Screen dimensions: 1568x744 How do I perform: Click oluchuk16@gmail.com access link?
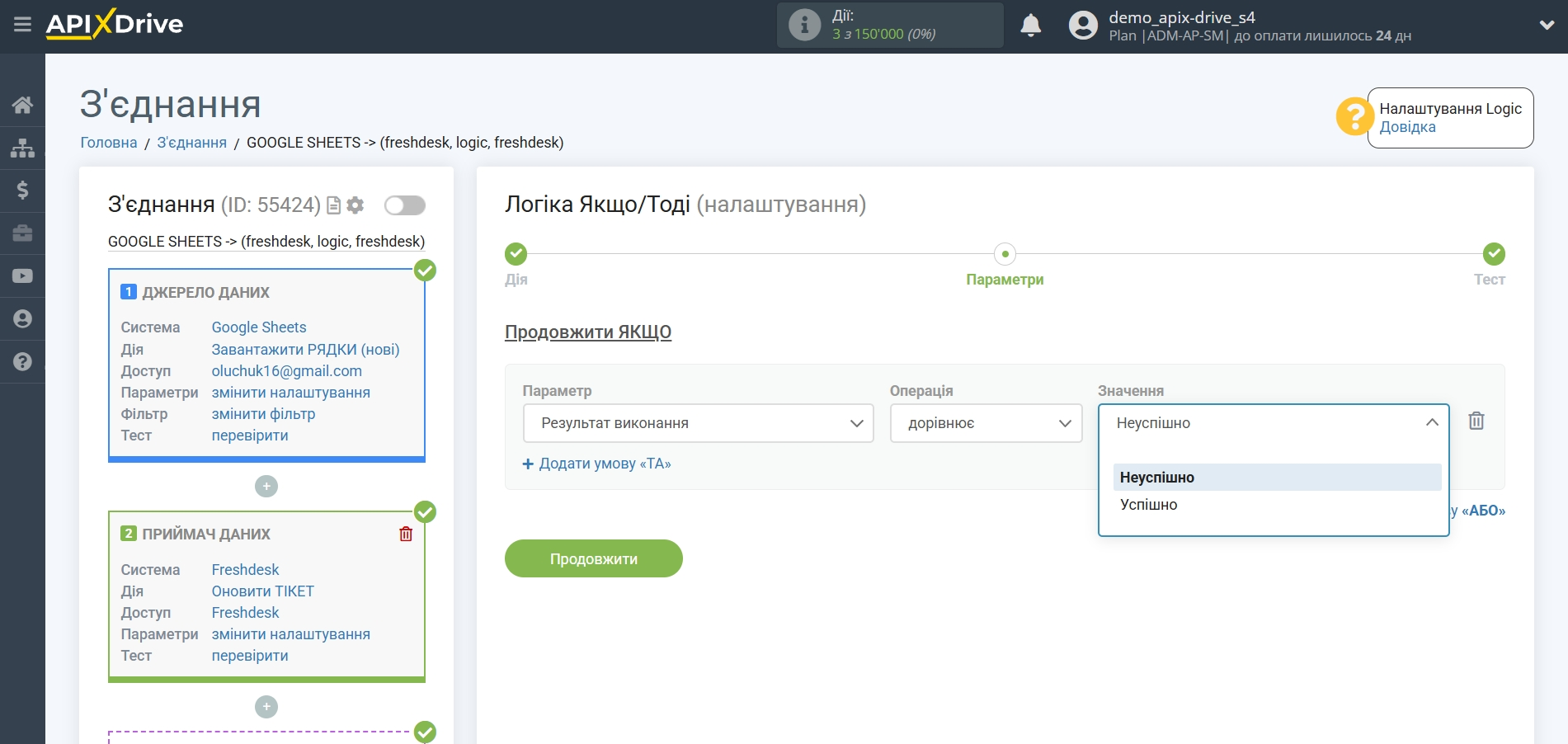(x=287, y=371)
